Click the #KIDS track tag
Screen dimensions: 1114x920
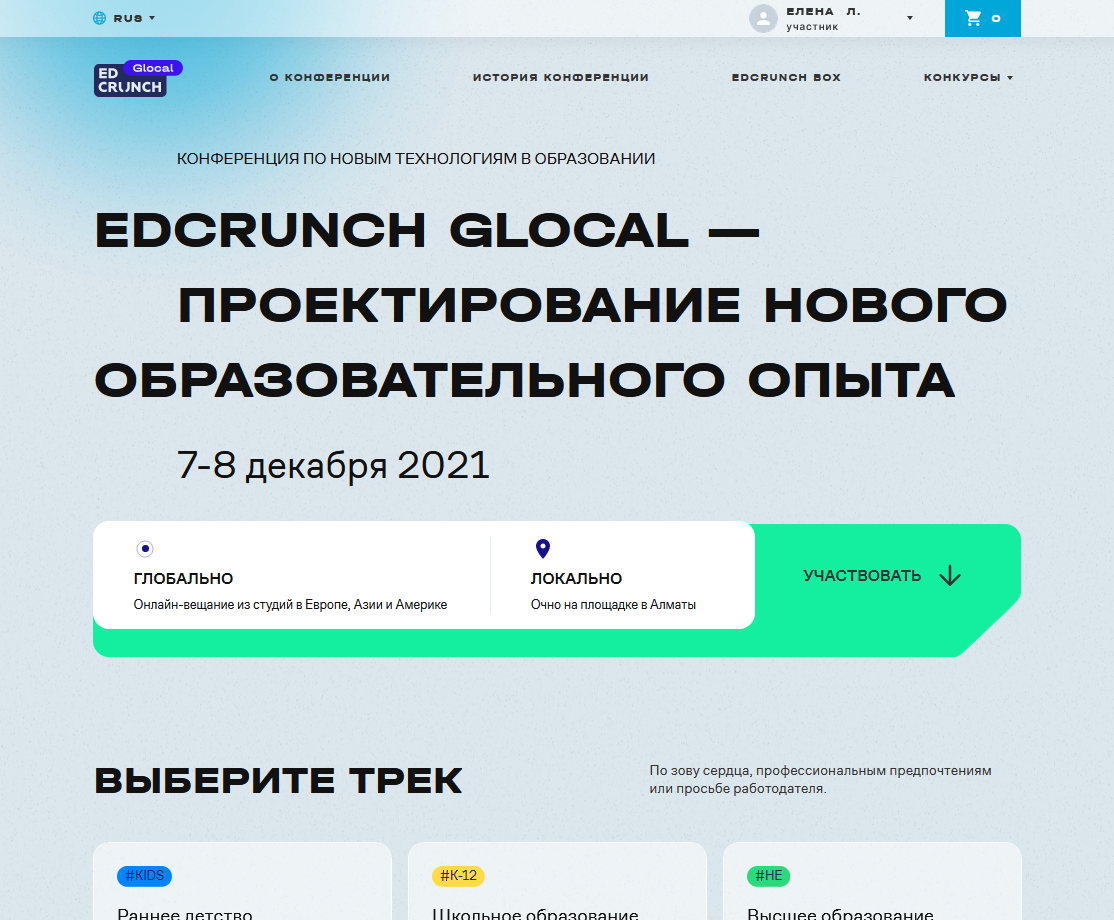coord(144,876)
